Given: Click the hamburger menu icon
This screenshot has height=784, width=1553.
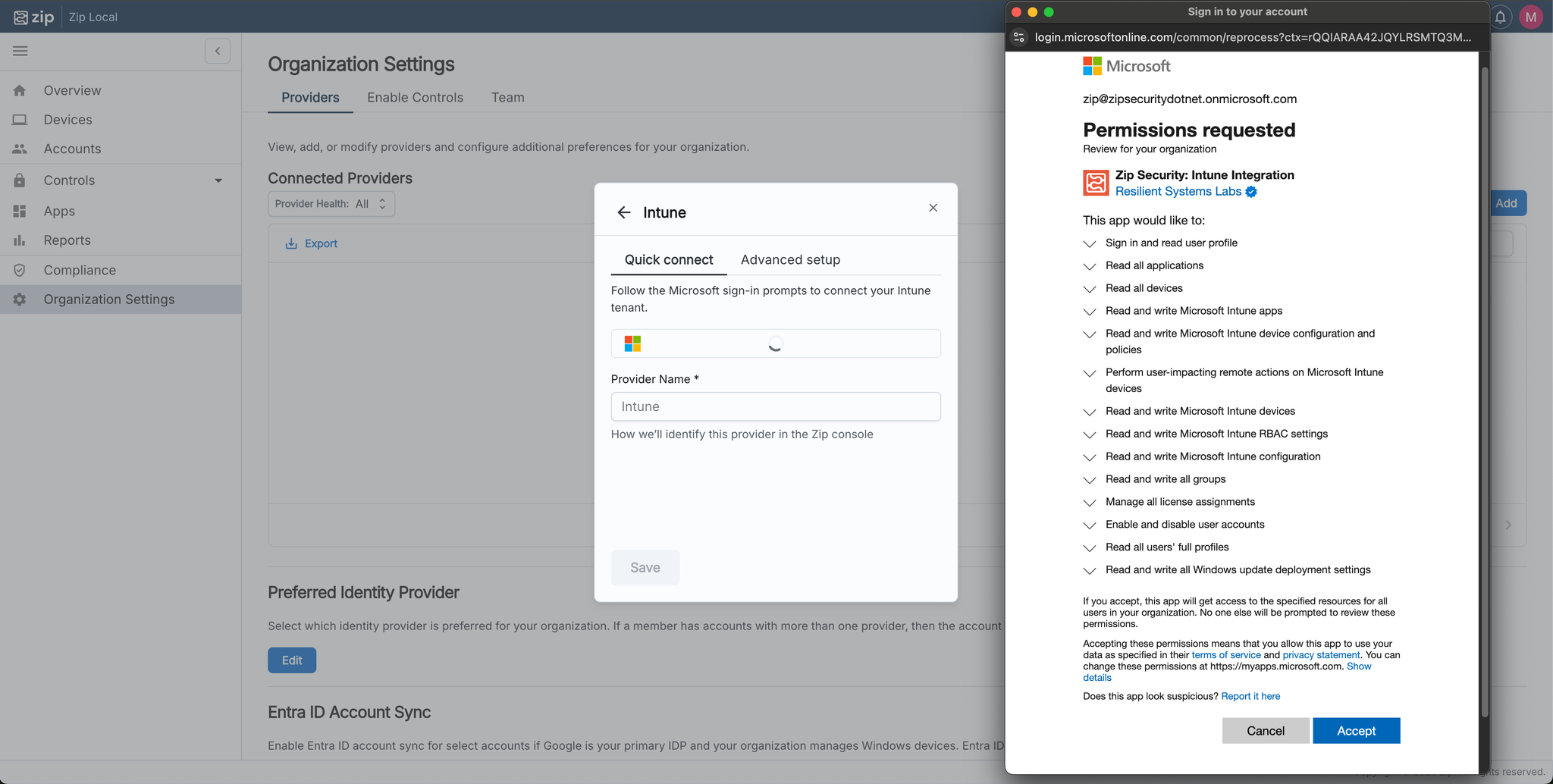Looking at the screenshot, I should pos(20,51).
